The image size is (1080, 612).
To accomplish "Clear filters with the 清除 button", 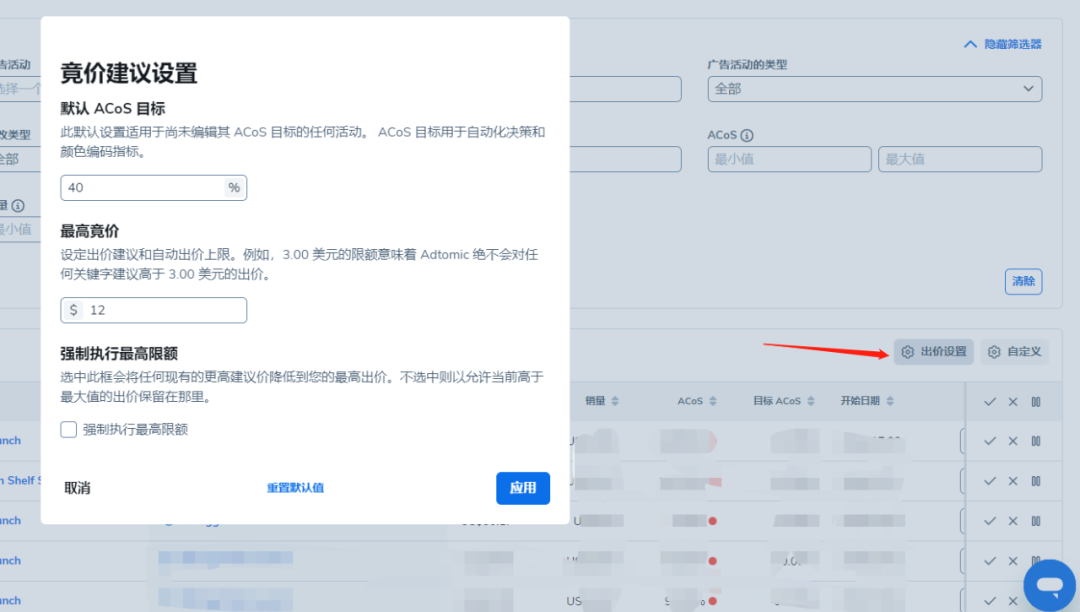I will pos(1023,281).
